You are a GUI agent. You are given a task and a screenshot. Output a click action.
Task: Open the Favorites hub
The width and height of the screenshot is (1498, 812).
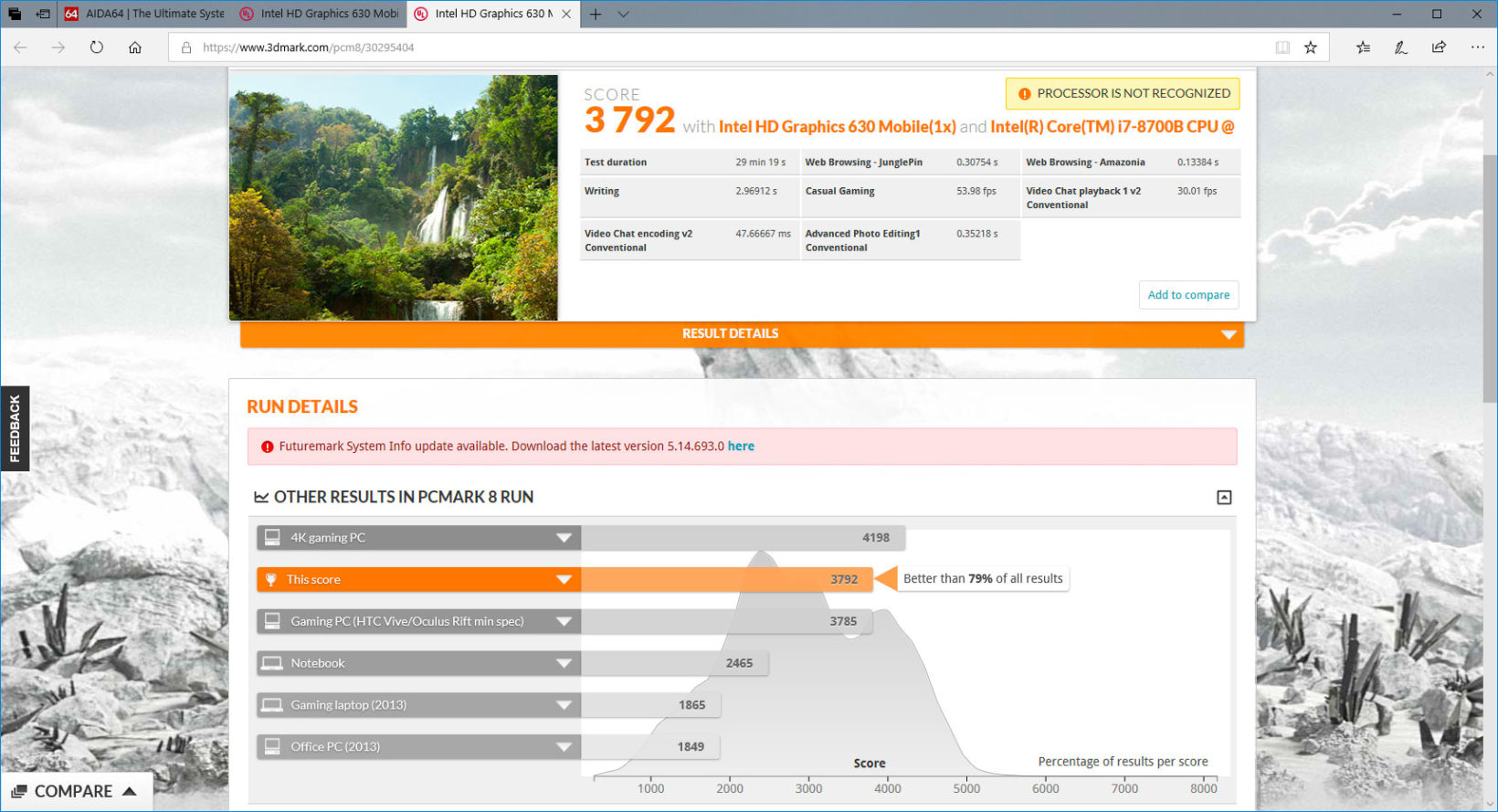click(x=1363, y=47)
